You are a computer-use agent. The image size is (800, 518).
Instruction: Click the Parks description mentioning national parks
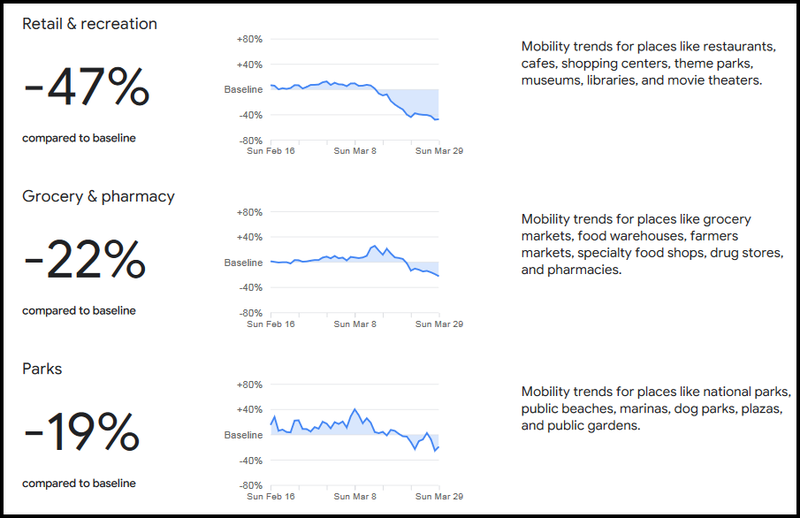click(x=656, y=408)
